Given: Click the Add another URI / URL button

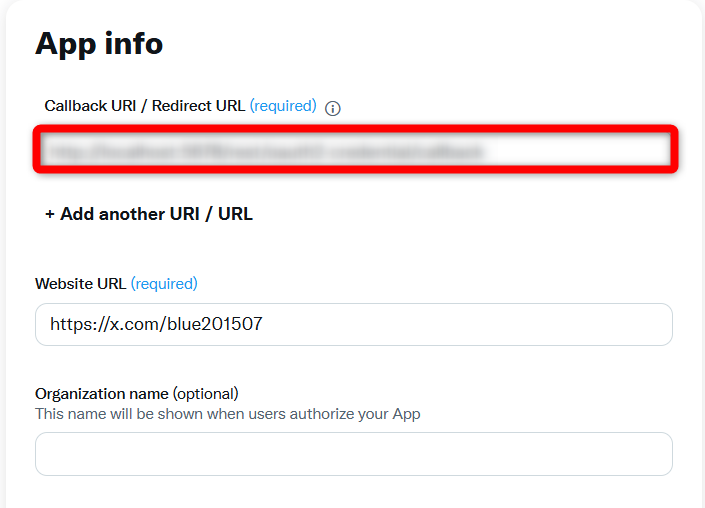Looking at the screenshot, I should pyautogui.click(x=149, y=214).
